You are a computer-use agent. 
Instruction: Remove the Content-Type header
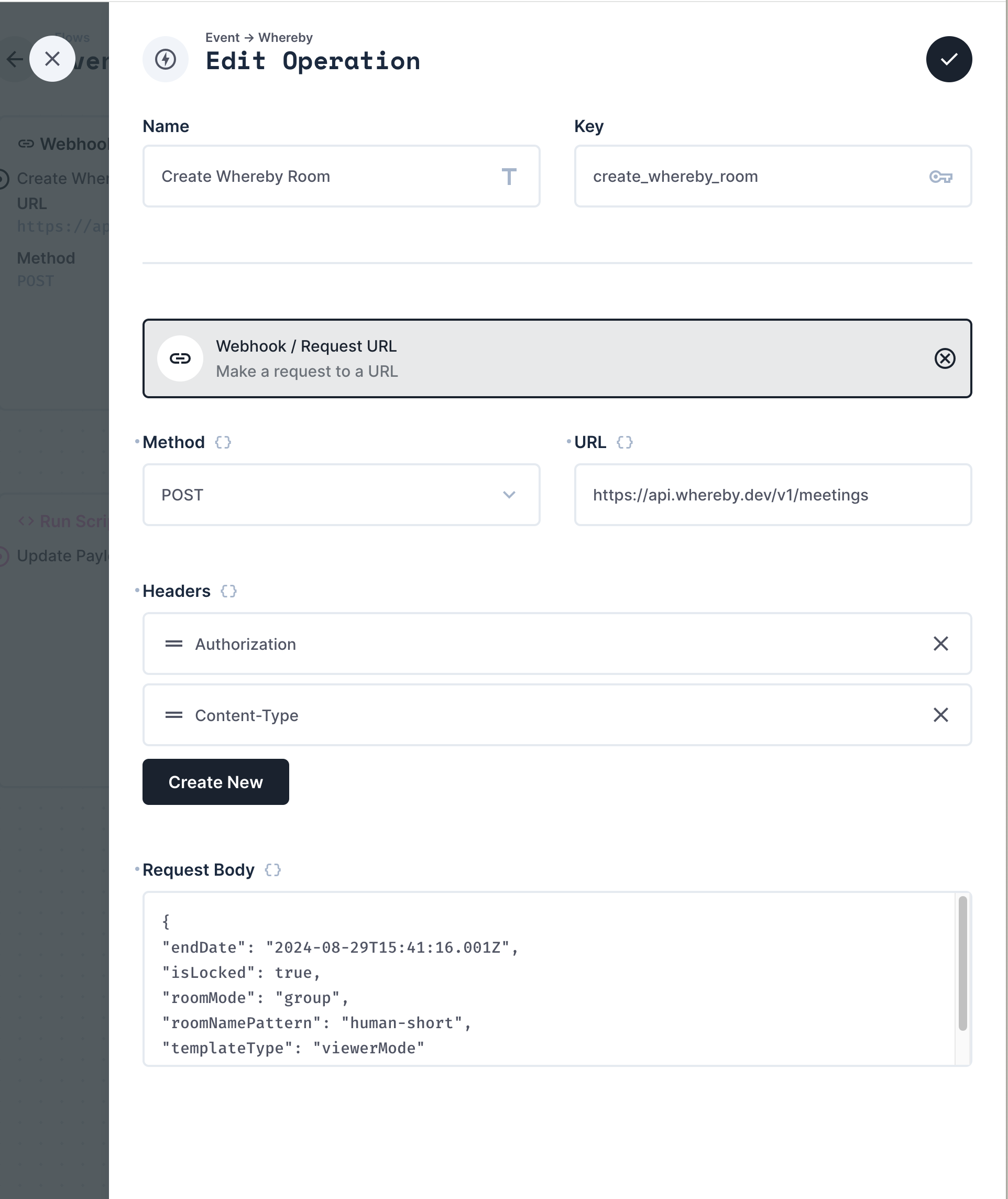(940, 715)
